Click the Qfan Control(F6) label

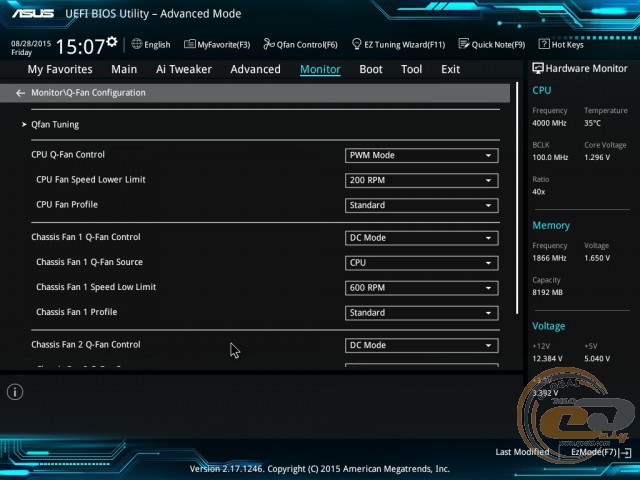point(307,44)
